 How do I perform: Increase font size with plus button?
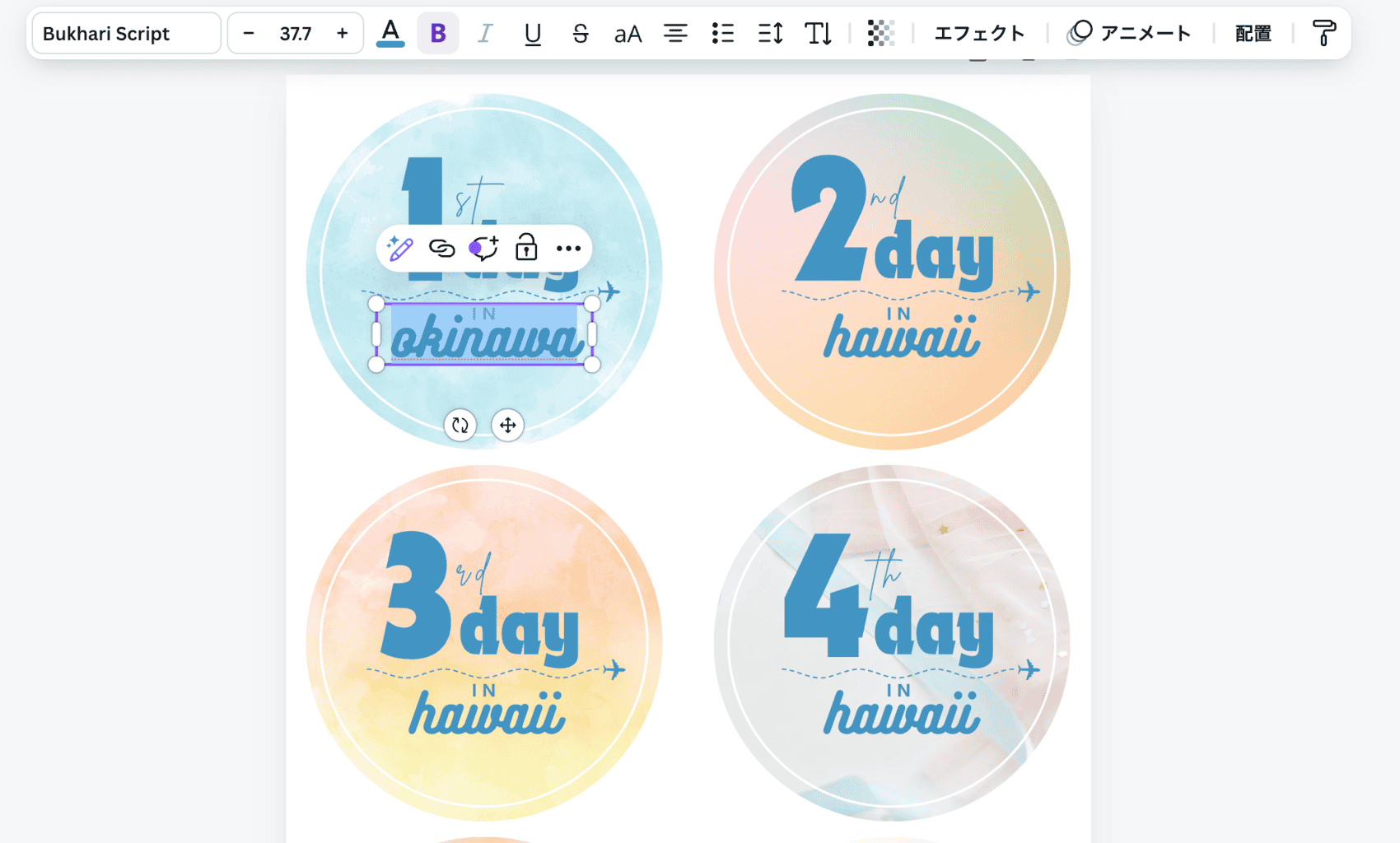click(x=343, y=34)
